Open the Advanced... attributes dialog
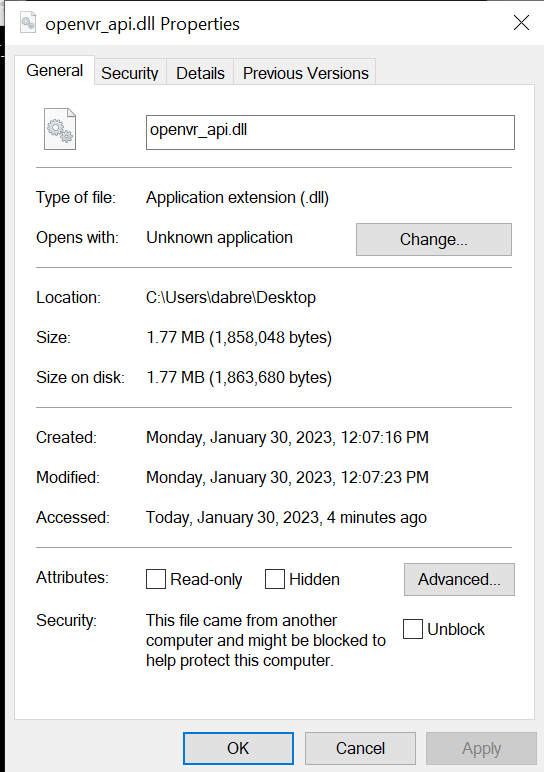This screenshot has height=772, width=544. pos(459,579)
